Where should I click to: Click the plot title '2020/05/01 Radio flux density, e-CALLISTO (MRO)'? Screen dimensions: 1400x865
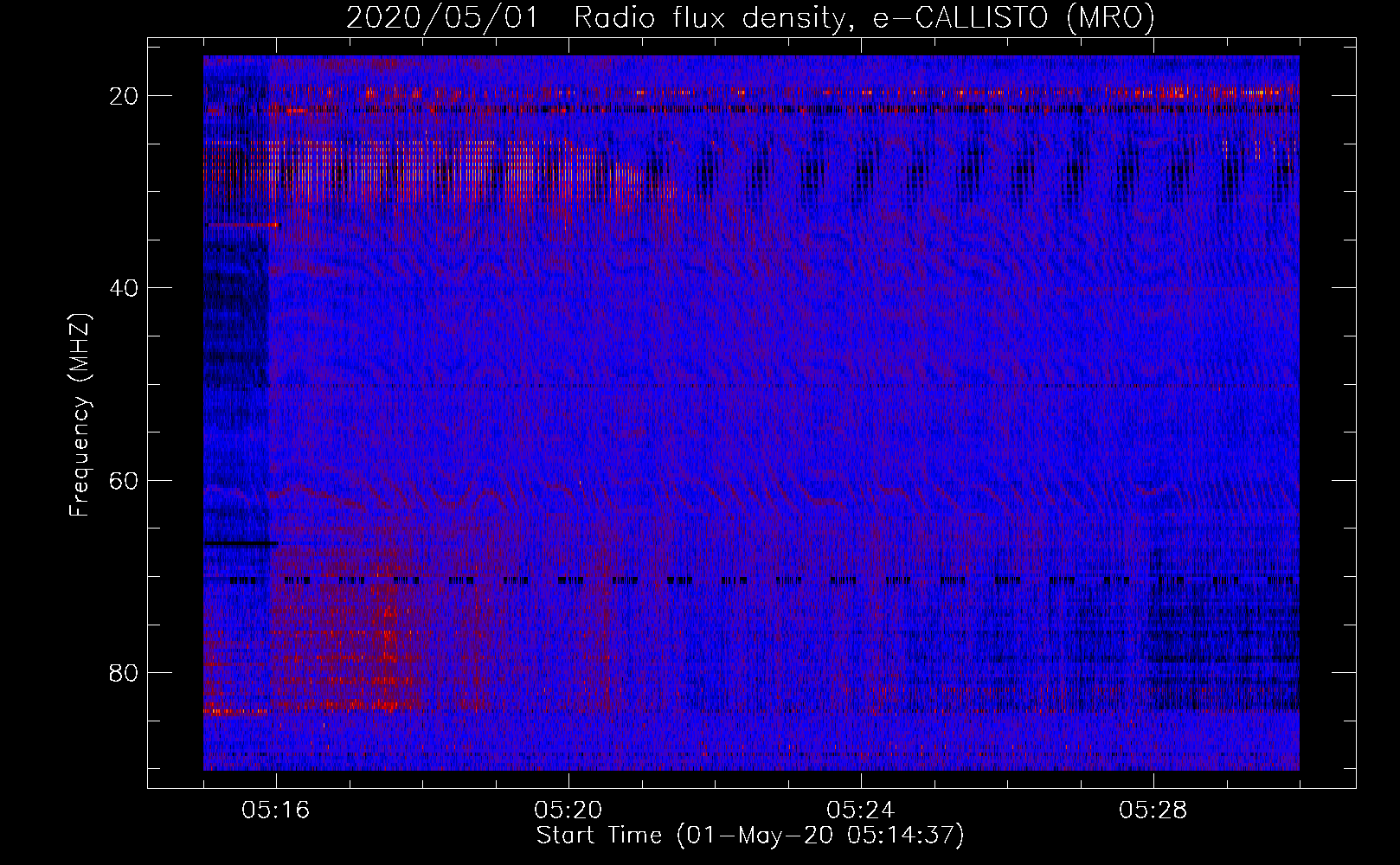click(x=750, y=17)
